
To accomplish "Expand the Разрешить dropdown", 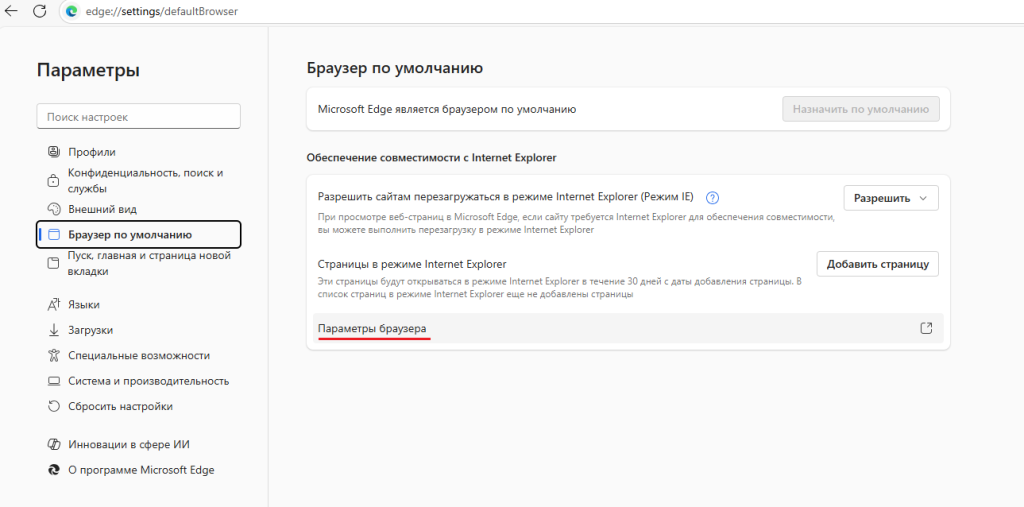I will (x=891, y=198).
